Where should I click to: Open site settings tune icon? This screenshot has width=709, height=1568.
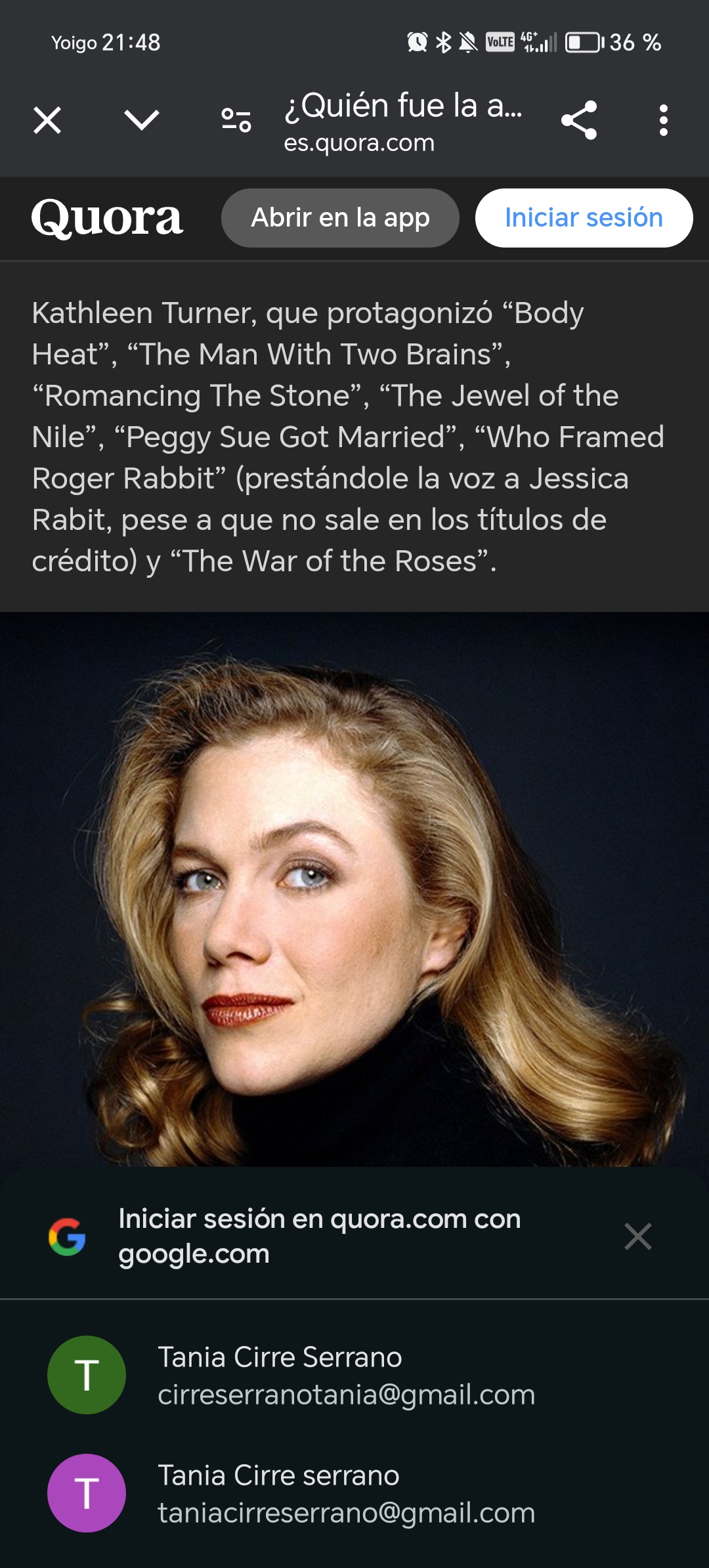[236, 120]
